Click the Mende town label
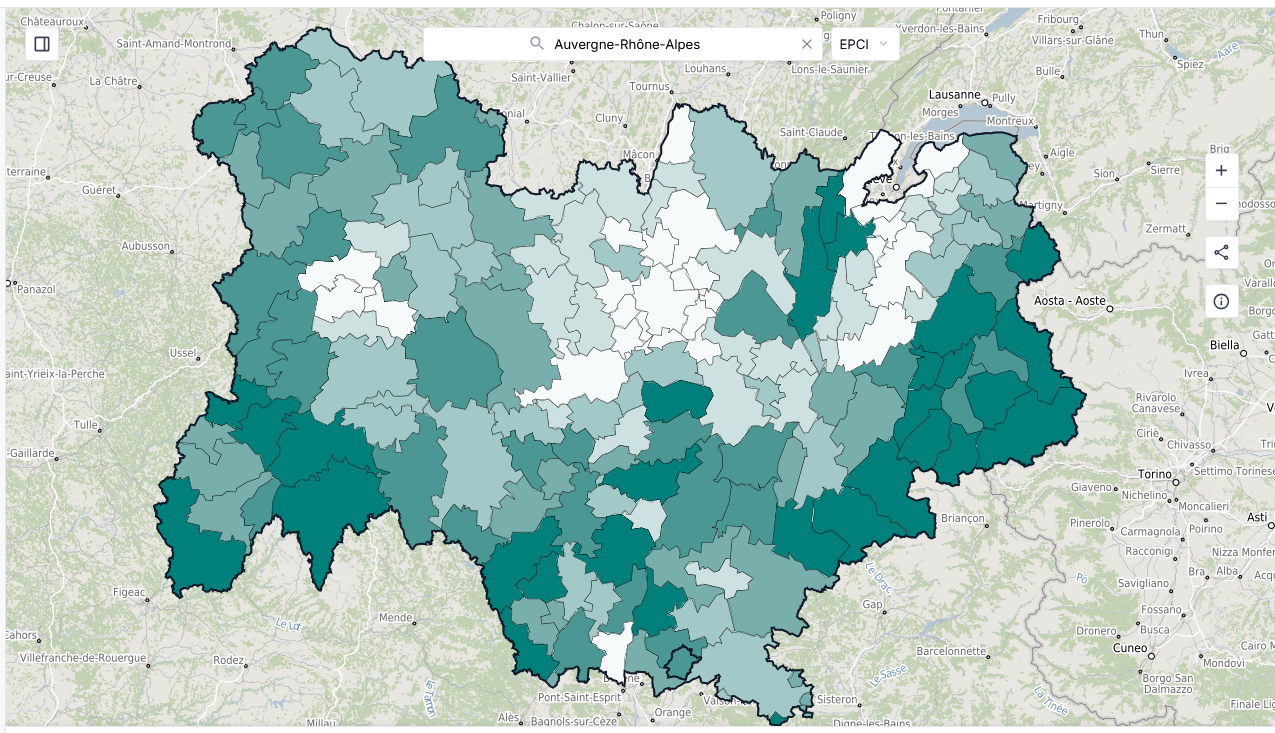The width and height of the screenshot is (1275, 733). pyautogui.click(x=396, y=617)
